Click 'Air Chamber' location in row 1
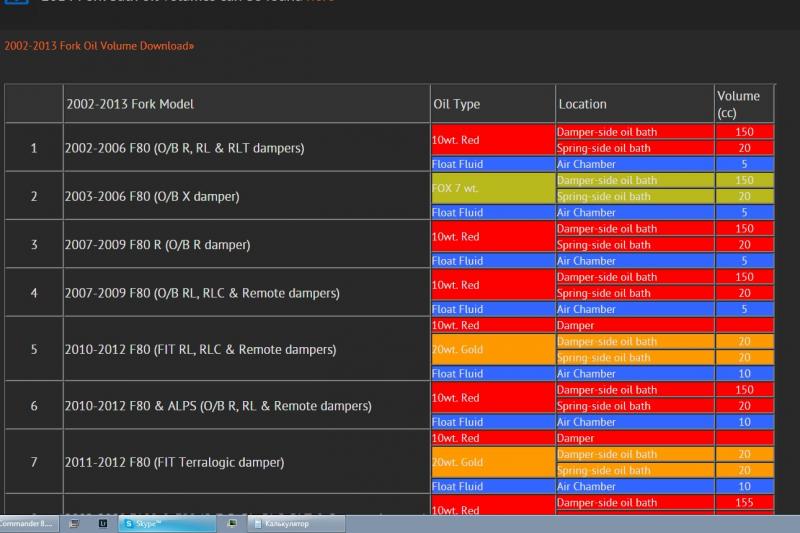 (635, 164)
